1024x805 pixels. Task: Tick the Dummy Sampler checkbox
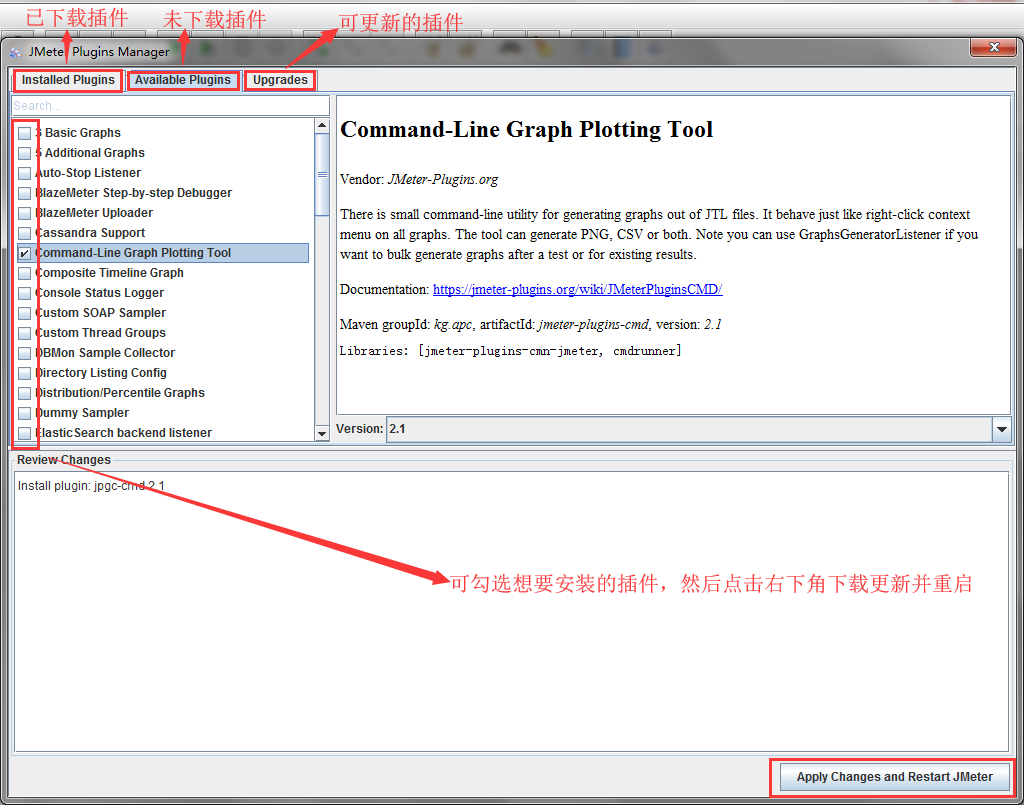coord(25,413)
